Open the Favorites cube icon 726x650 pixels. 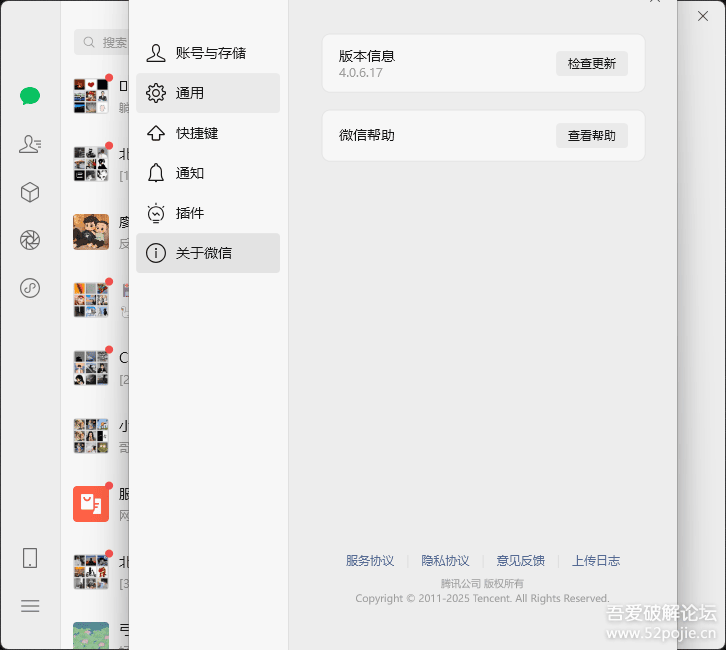click(x=30, y=192)
